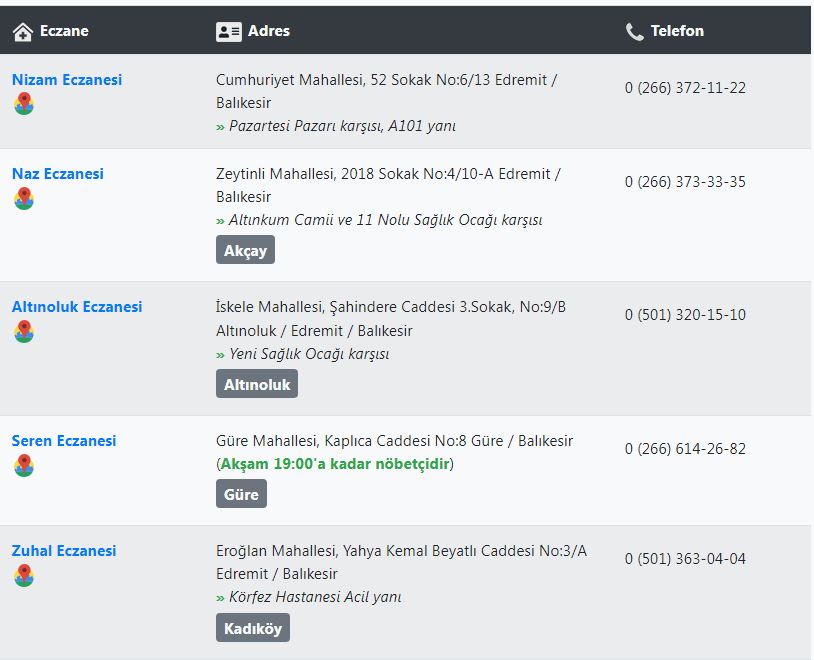Click address Güre Mahallesi, Kaplıca Caddesi No:8
The image size is (814, 660).
click(395, 441)
